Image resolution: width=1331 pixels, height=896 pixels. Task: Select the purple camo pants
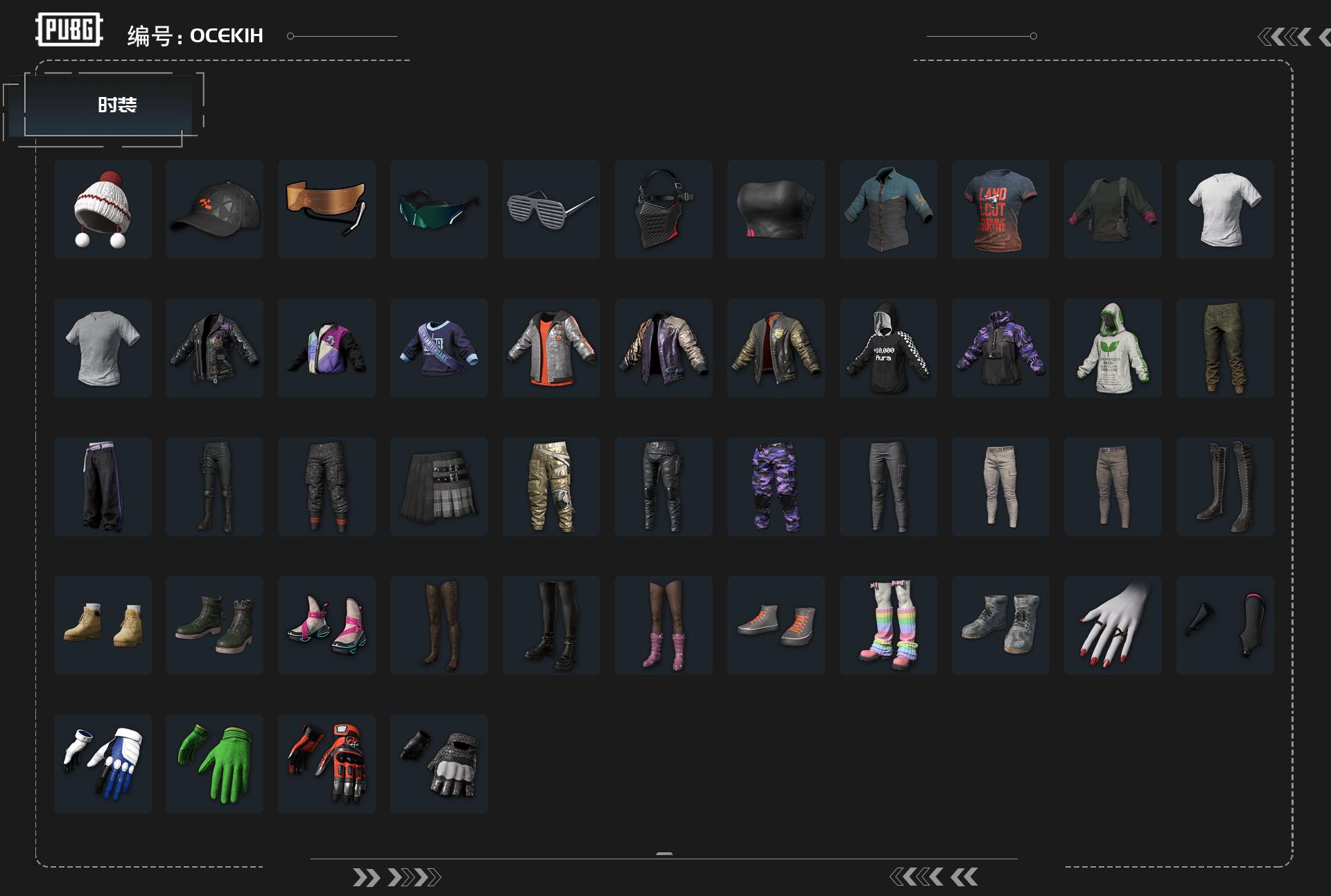point(776,486)
